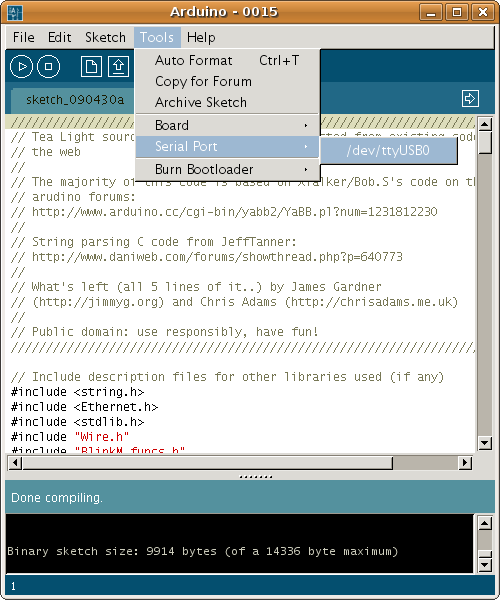Minimize the Arduino window

[431, 12]
